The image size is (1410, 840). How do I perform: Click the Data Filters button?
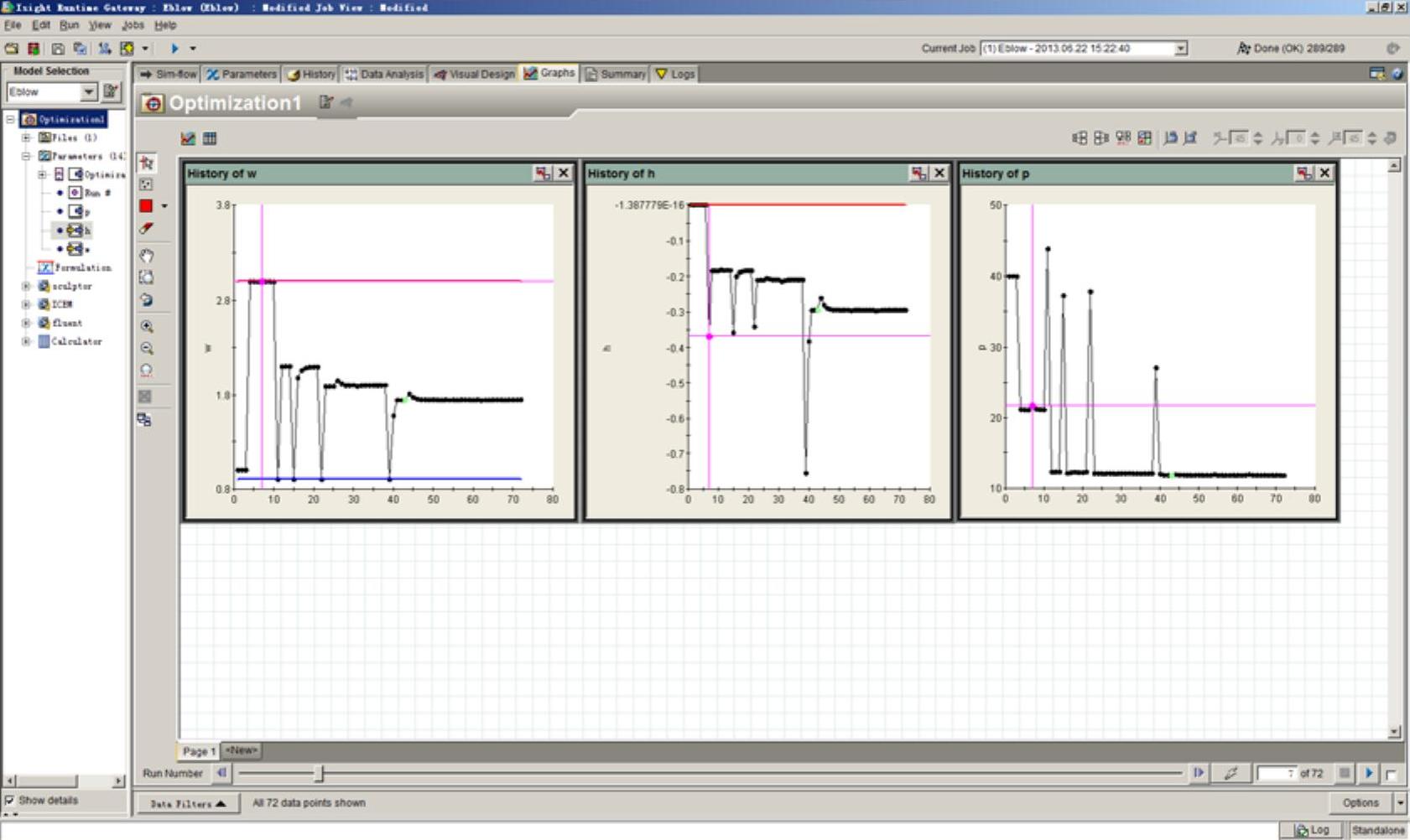click(188, 803)
